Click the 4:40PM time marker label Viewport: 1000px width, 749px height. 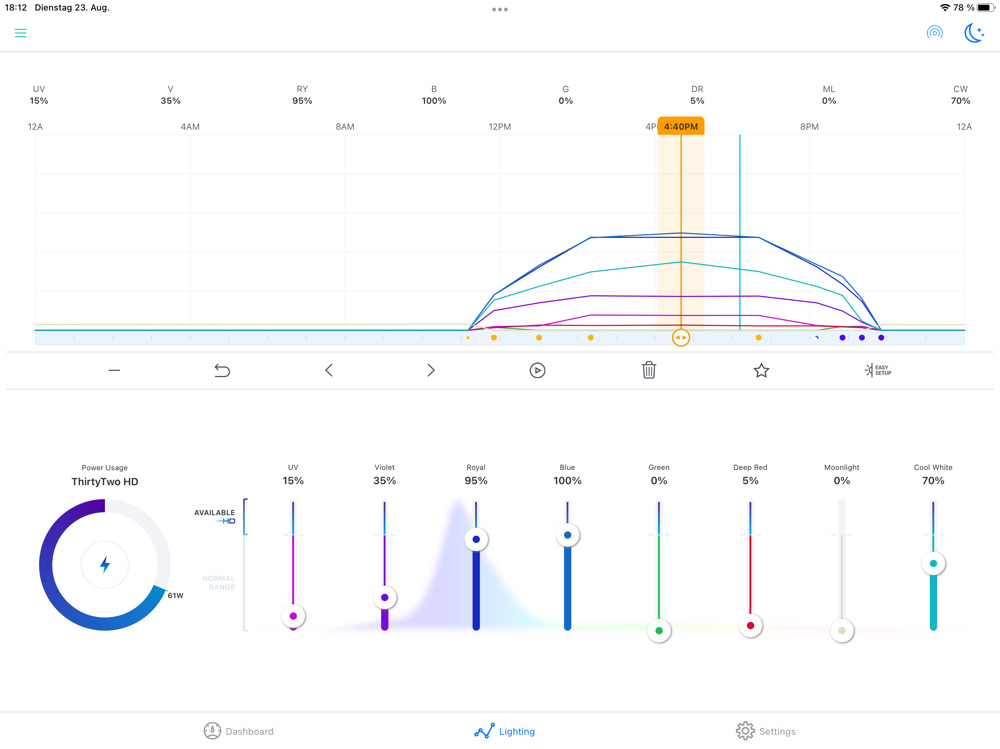click(681, 126)
